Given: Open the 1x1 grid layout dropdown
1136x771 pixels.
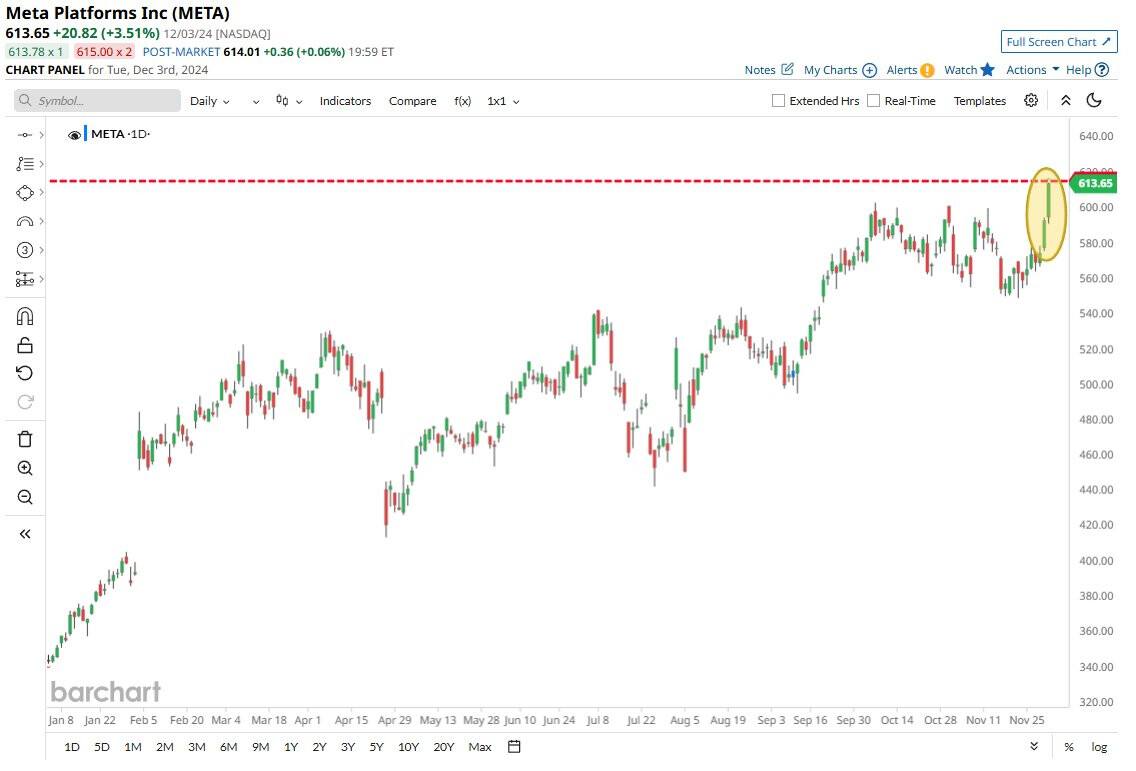Looking at the screenshot, I should 504,101.
